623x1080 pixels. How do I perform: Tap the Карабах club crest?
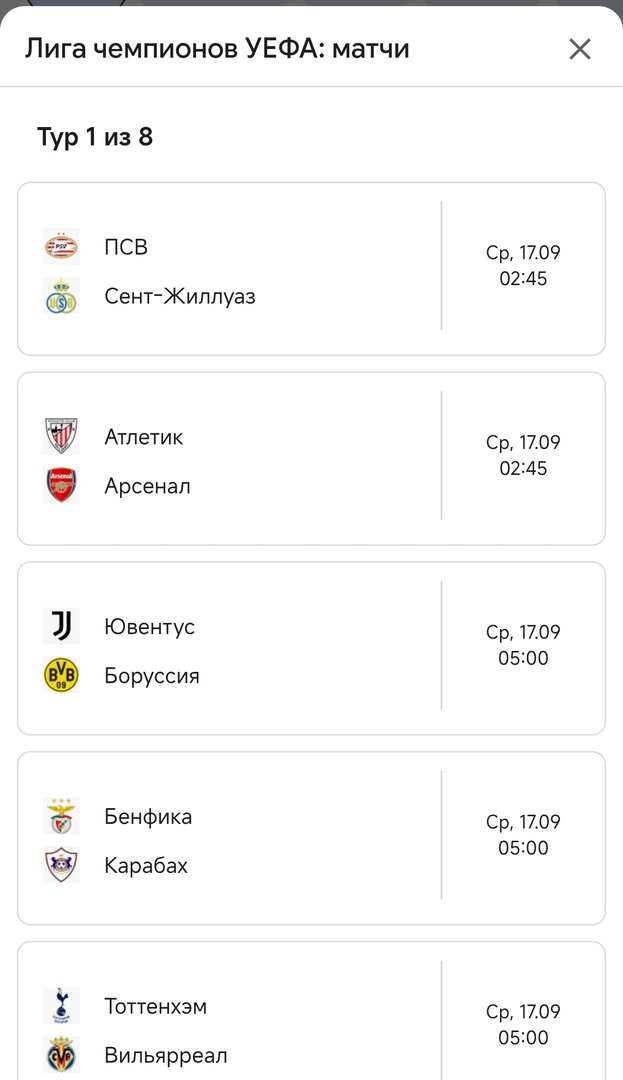click(x=61, y=865)
